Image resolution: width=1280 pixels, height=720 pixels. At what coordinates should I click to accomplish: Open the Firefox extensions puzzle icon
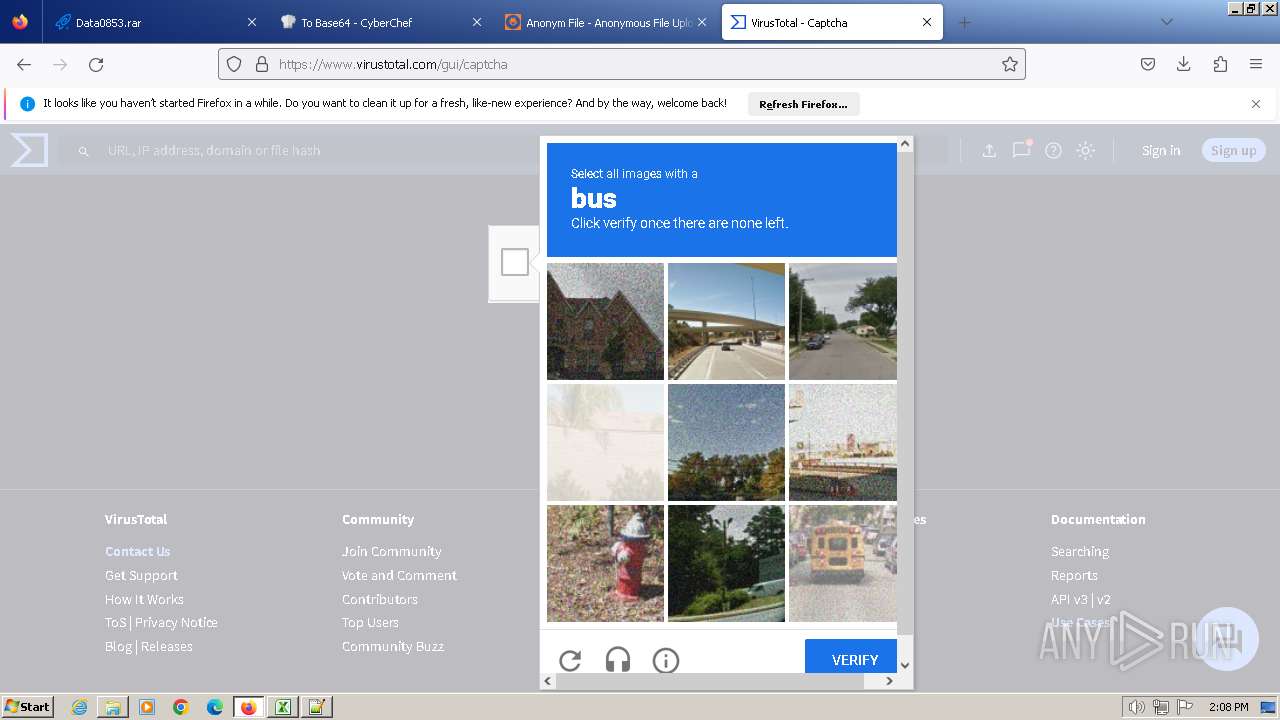click(x=1220, y=64)
